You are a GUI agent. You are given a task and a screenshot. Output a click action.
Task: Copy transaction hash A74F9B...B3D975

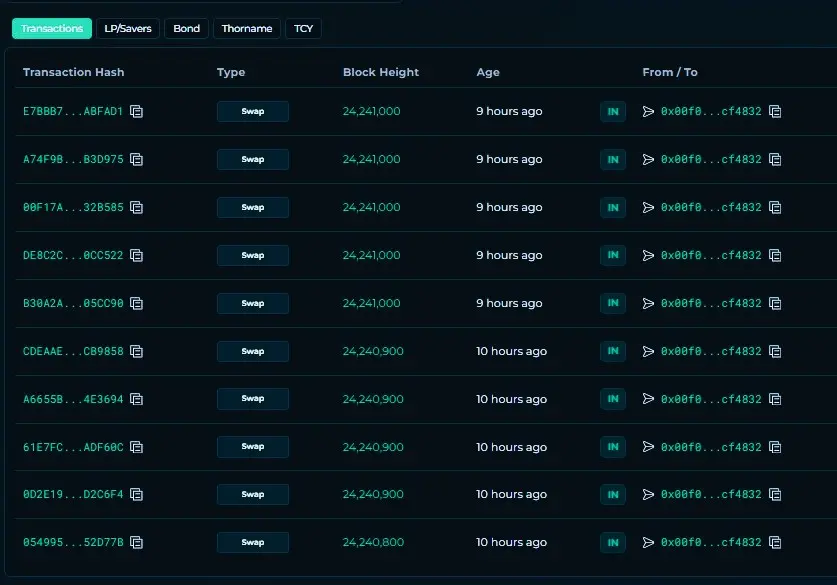point(137,160)
